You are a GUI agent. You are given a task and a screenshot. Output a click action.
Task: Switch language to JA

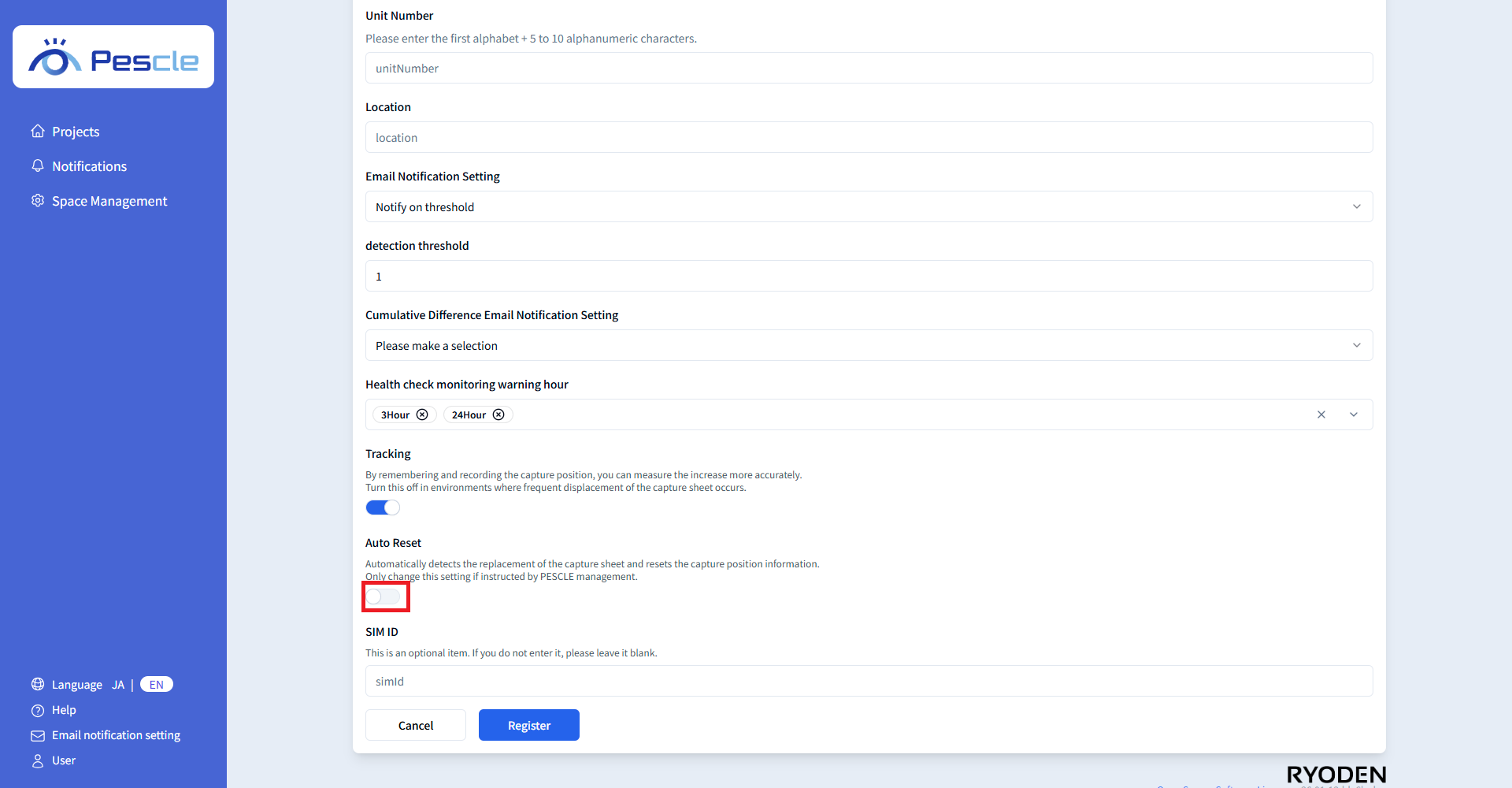pyautogui.click(x=118, y=684)
